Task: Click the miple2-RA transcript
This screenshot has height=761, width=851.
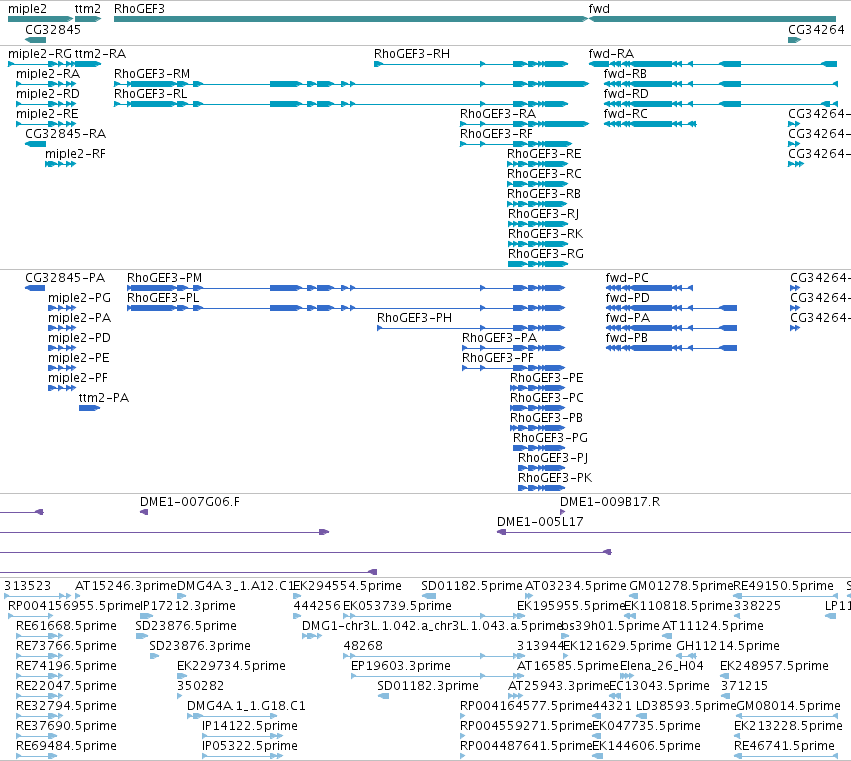Action: tap(46, 84)
